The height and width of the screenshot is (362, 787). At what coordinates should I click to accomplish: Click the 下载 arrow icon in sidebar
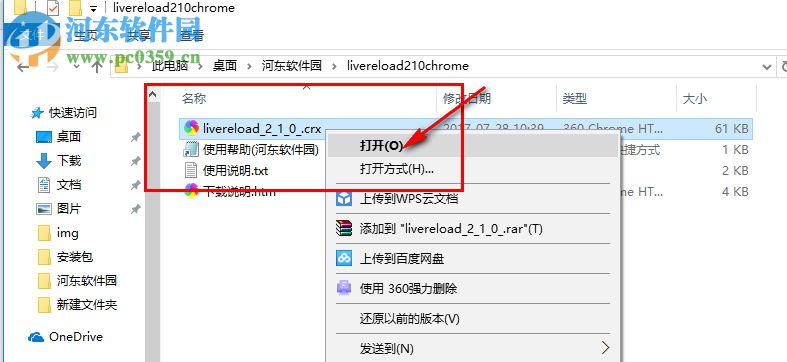(44, 161)
